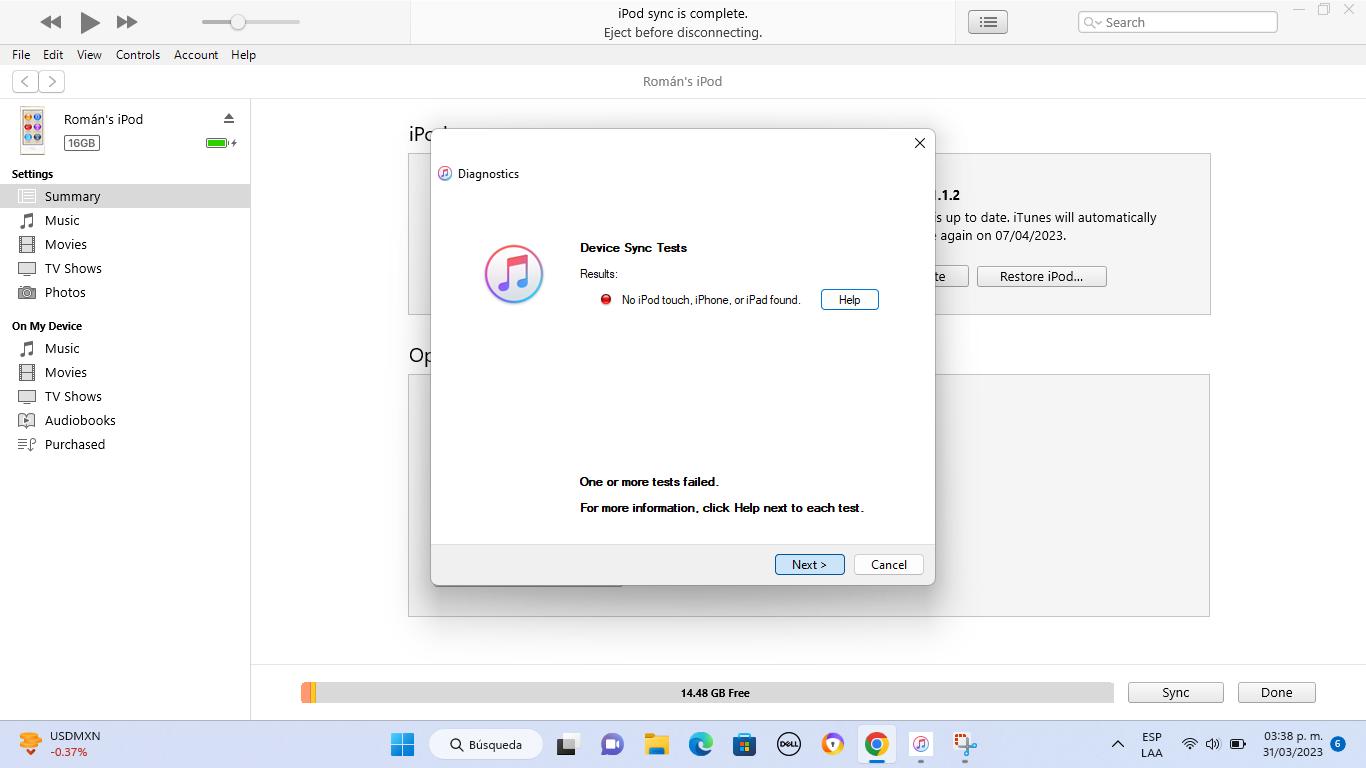Click the speaker volume tray icon
Screen dimensions: 1366x768
tap(1213, 744)
